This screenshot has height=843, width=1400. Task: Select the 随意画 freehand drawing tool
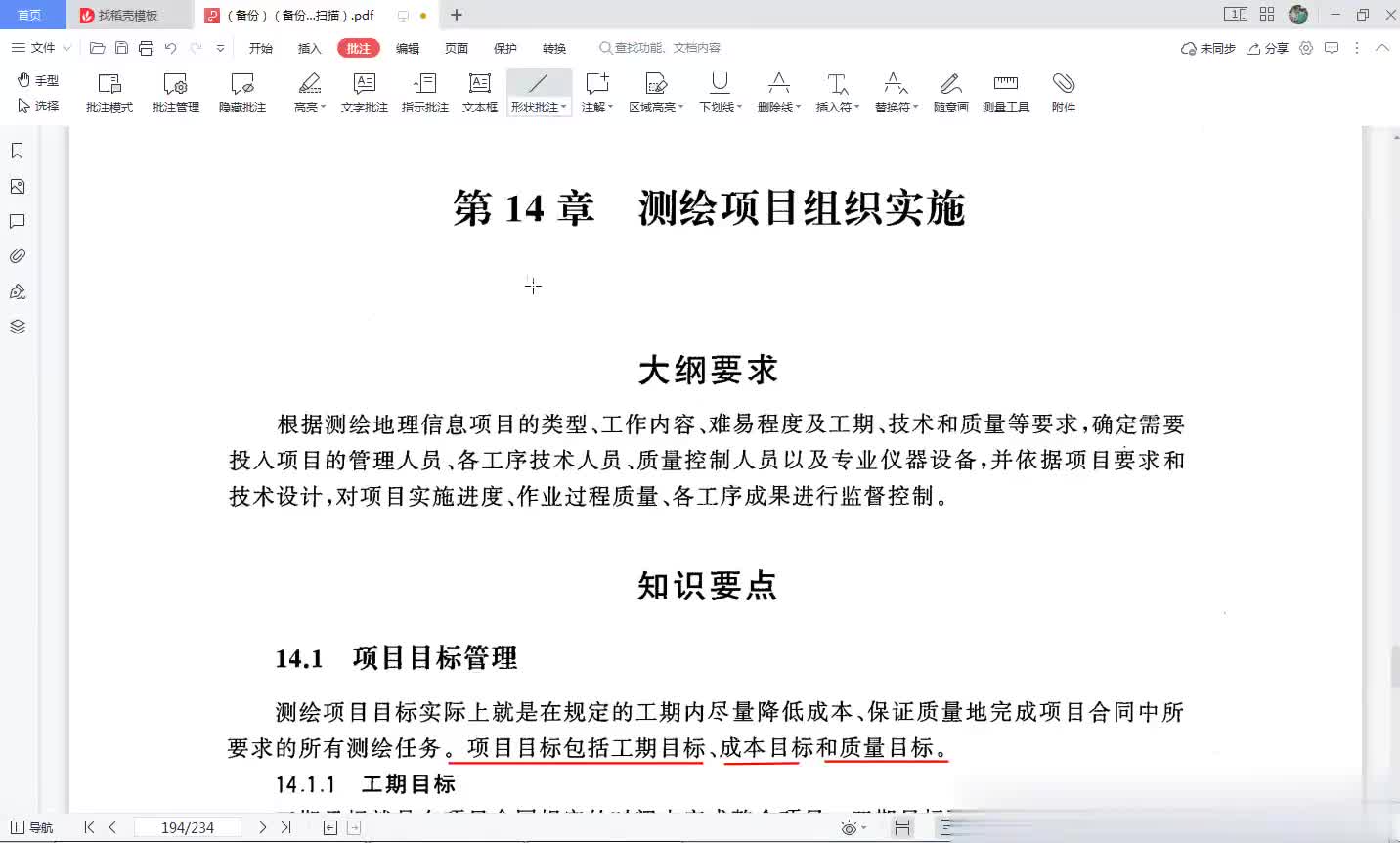950,92
